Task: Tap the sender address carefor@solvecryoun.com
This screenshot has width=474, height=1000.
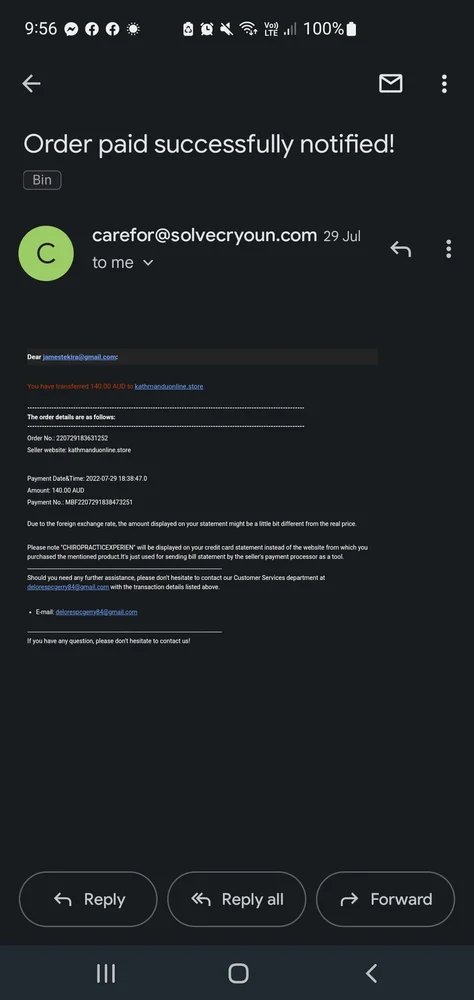Action: pos(204,235)
